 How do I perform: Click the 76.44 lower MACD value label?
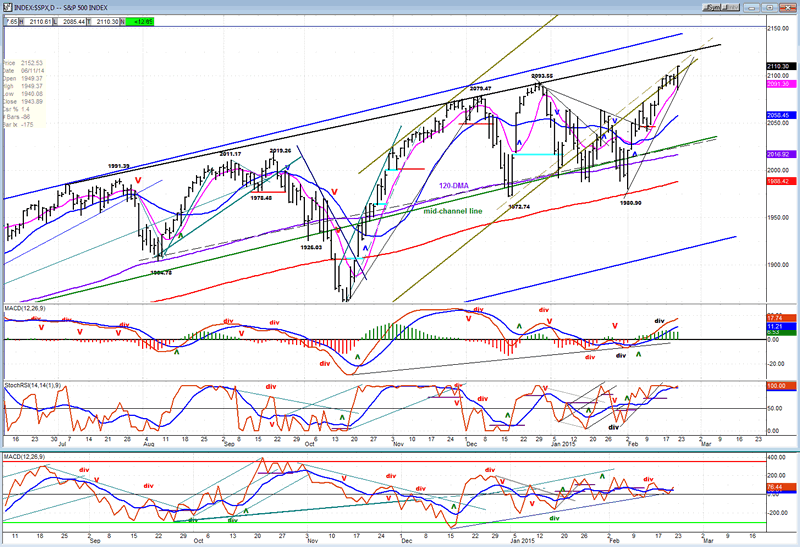pyautogui.click(x=781, y=487)
